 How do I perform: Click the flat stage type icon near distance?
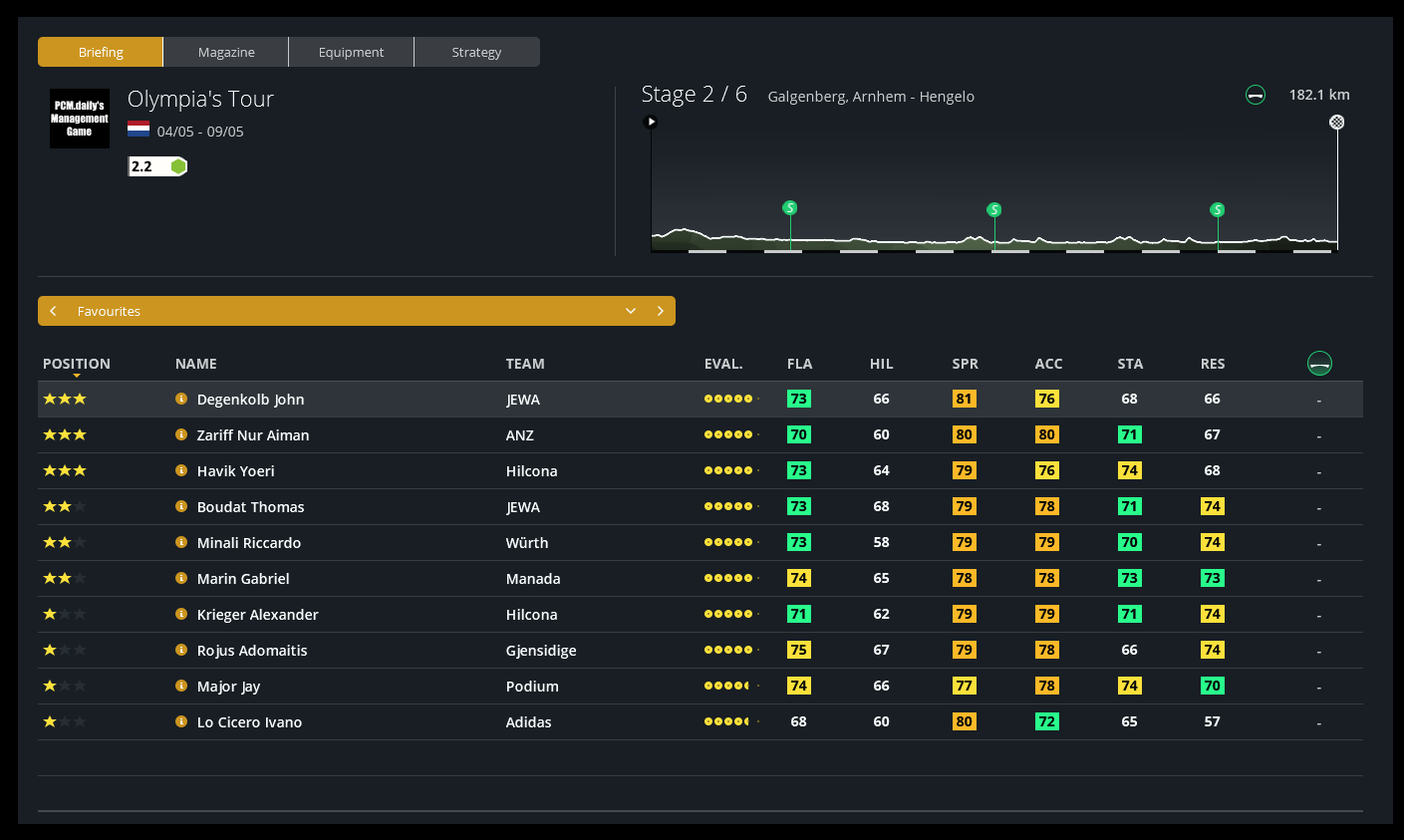pyautogui.click(x=1256, y=96)
